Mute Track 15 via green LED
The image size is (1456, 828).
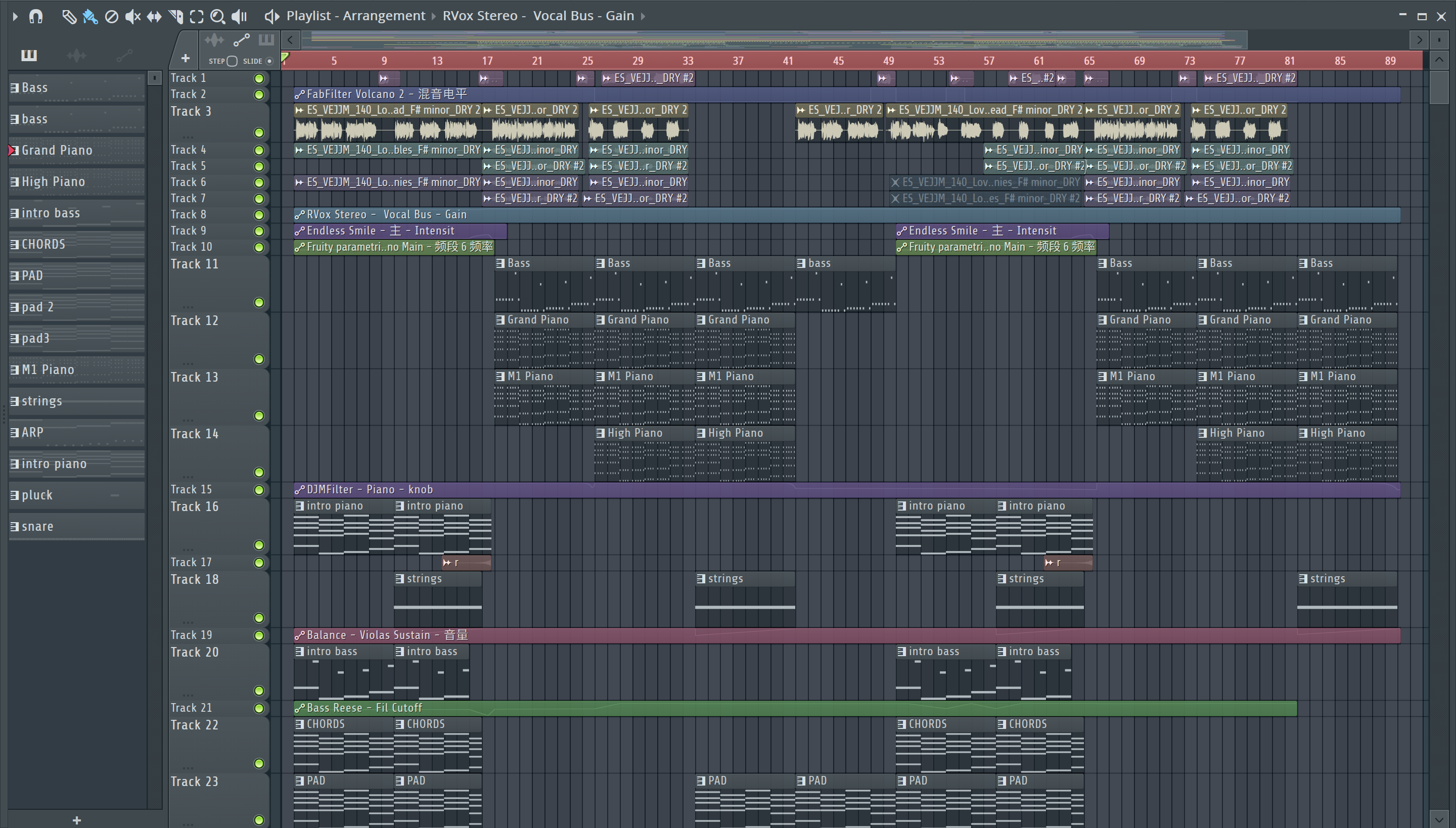click(259, 490)
